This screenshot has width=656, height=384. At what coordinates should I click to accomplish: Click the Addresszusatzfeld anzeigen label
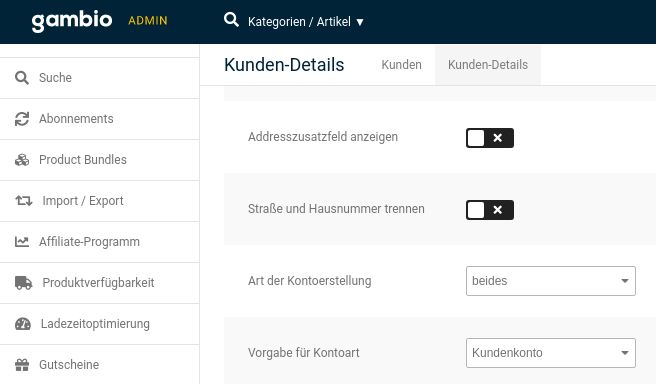(x=323, y=137)
